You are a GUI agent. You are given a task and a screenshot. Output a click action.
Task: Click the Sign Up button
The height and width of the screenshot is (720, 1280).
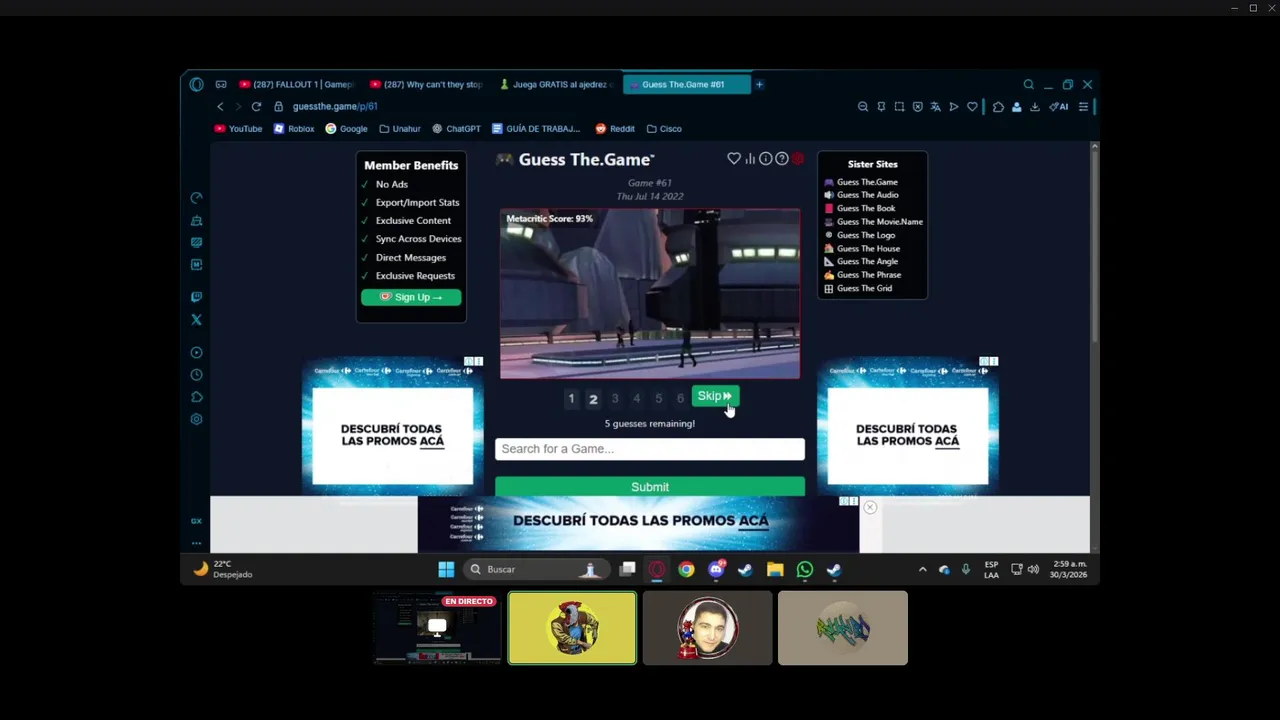(411, 297)
